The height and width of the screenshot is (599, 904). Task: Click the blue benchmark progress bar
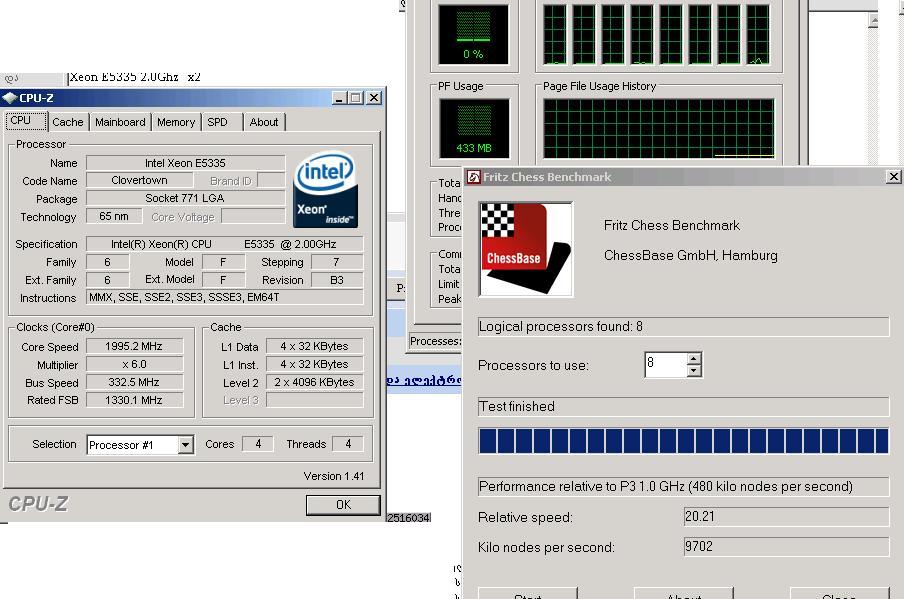[x=683, y=441]
